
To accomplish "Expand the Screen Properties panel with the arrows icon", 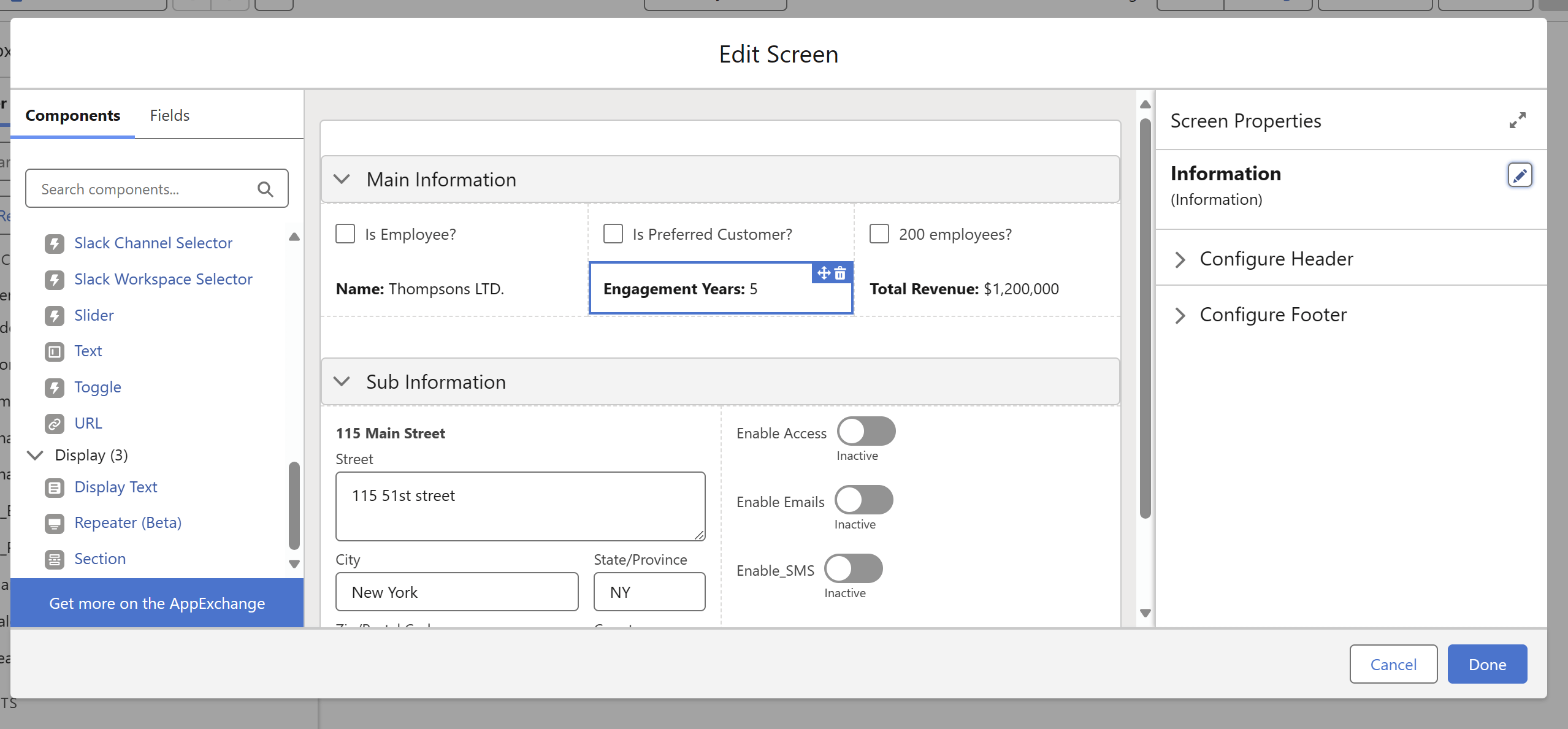I will tap(1518, 120).
